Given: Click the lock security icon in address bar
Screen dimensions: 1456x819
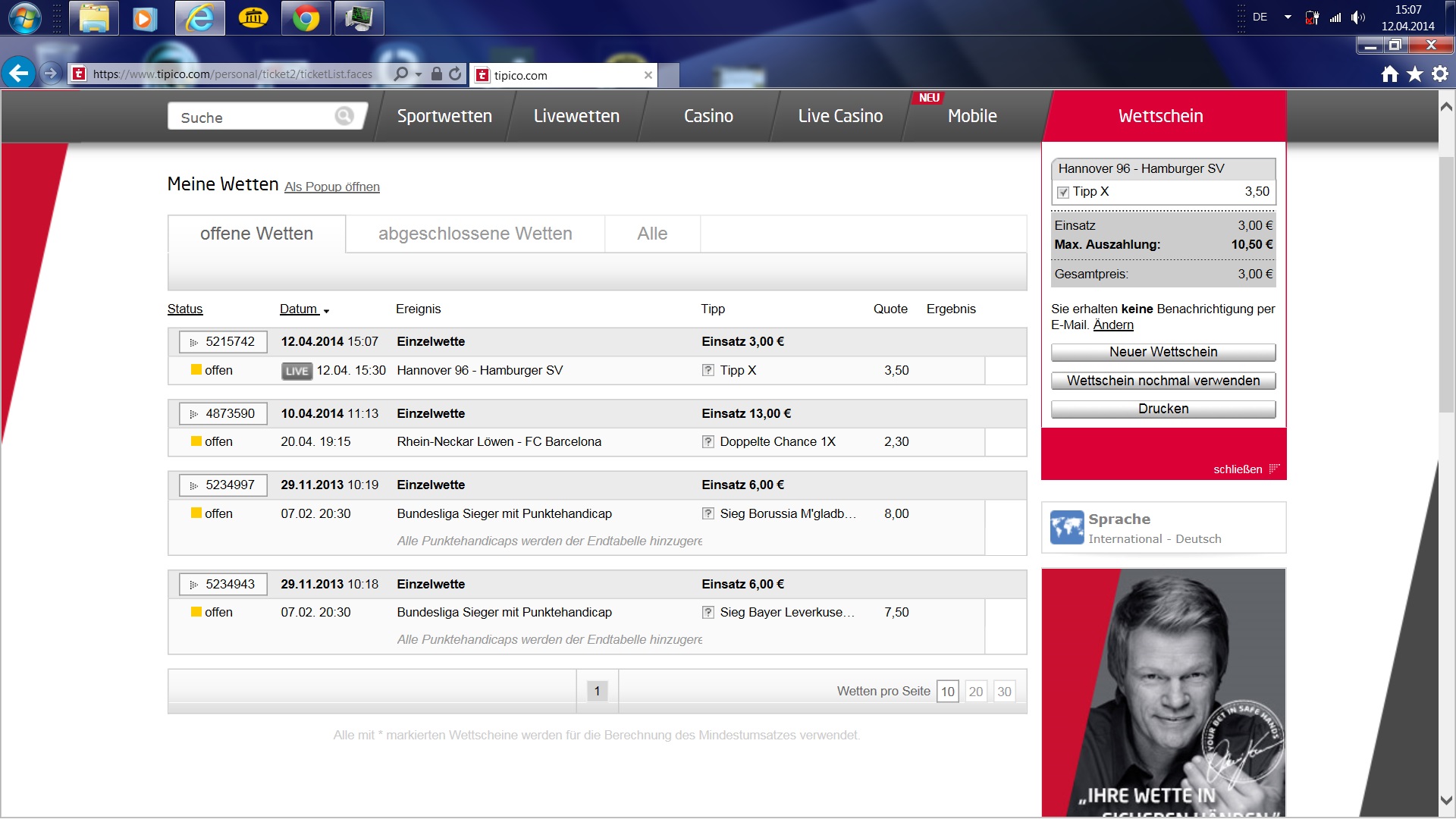Looking at the screenshot, I should click(x=437, y=74).
